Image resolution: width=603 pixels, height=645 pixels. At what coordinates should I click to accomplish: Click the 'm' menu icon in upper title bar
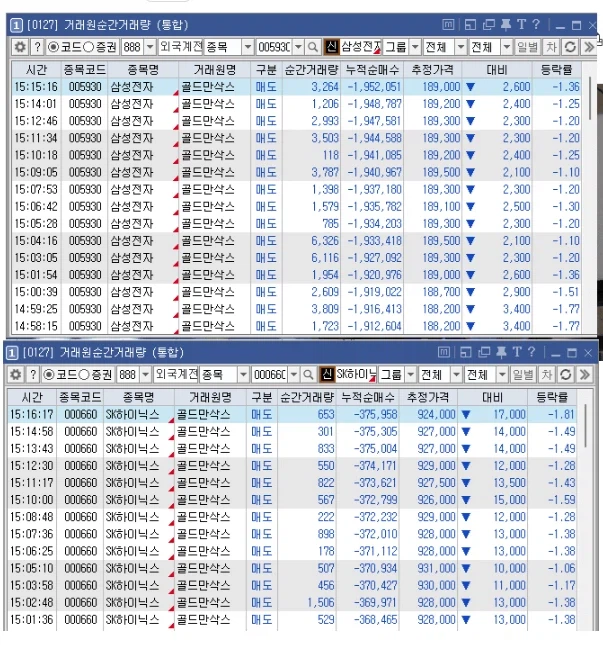[x=448, y=25]
